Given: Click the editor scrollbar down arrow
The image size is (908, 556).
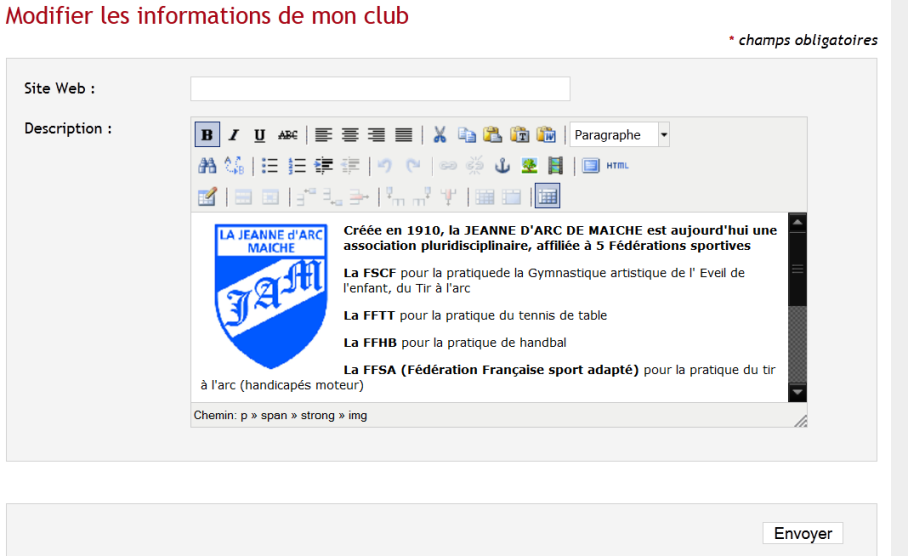Looking at the screenshot, I should click(797, 392).
